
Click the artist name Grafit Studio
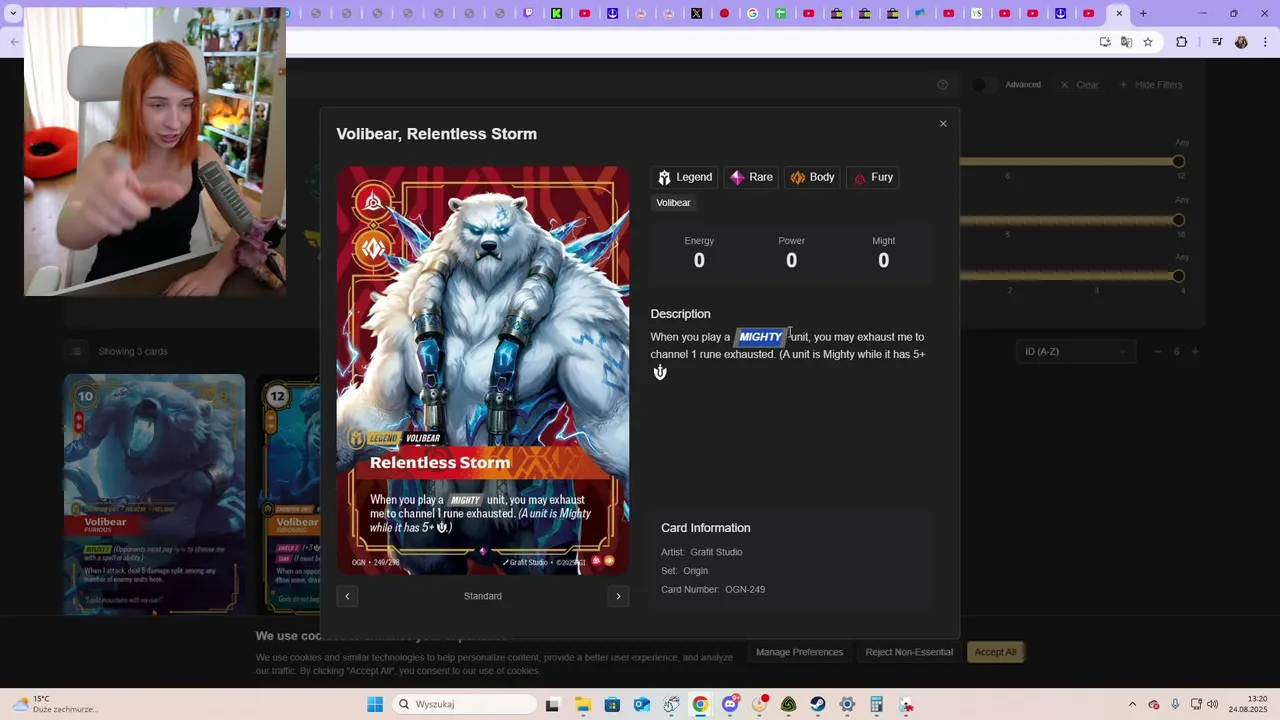716,552
